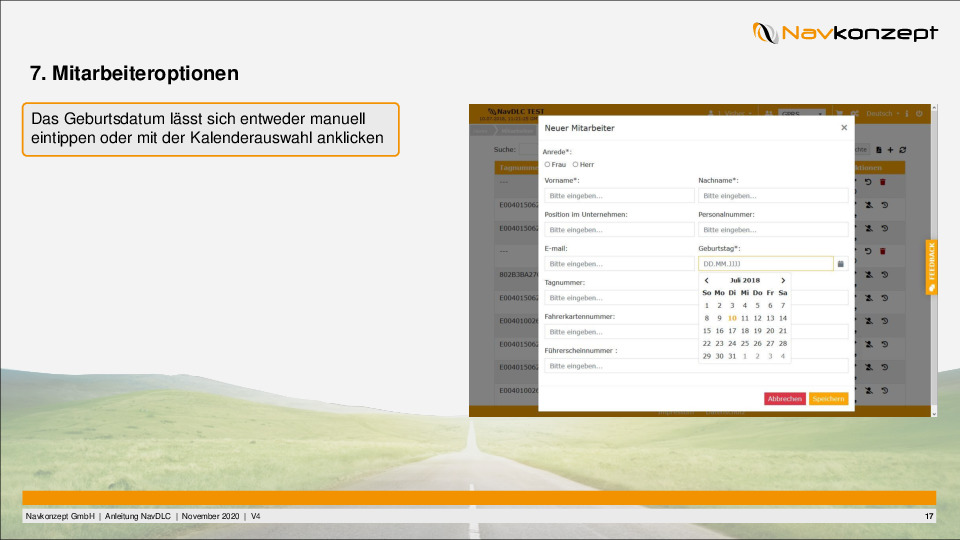960x540 pixels.
Task: Open the Impressum footer link
Action: click(676, 413)
